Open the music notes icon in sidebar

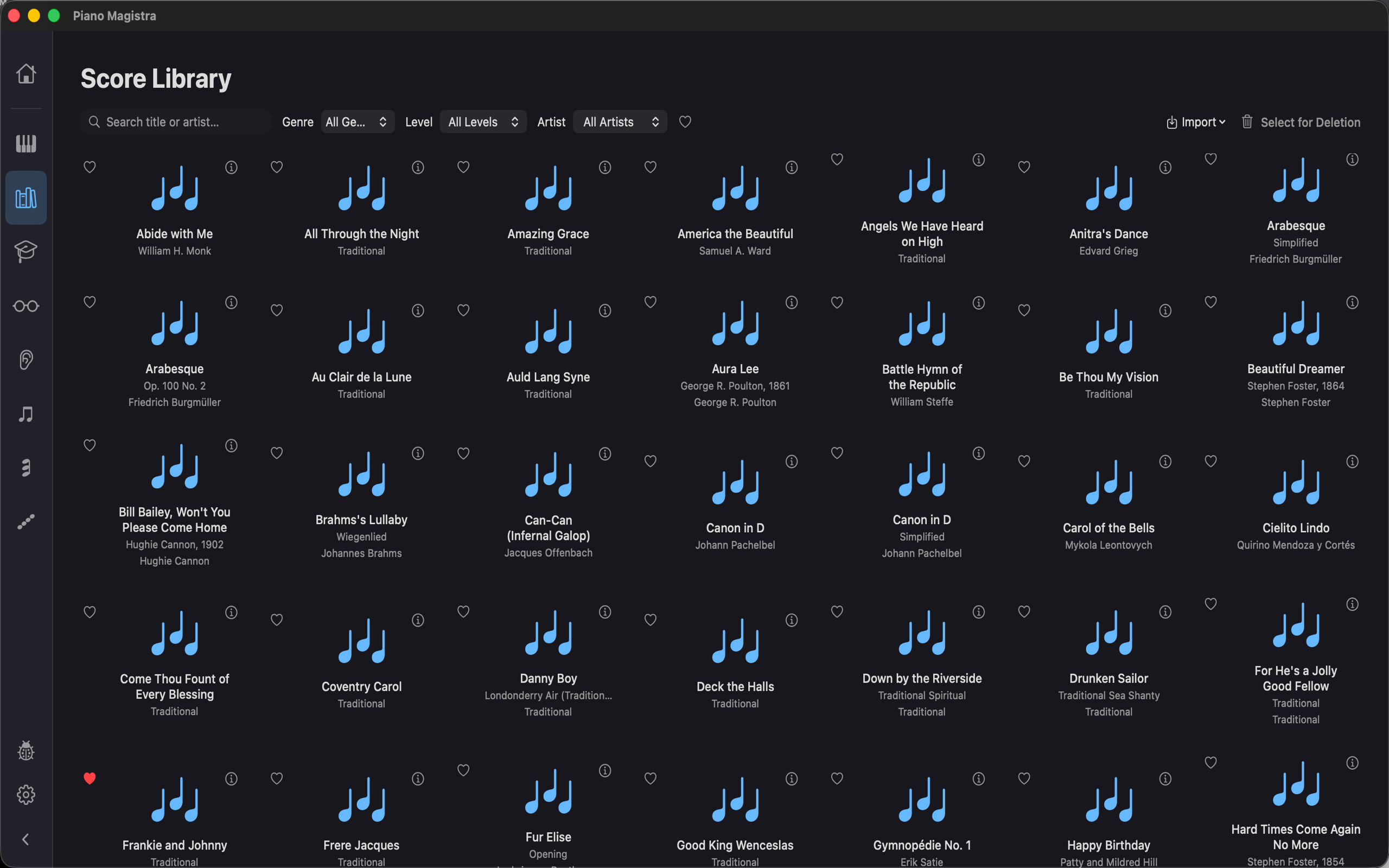point(26,414)
